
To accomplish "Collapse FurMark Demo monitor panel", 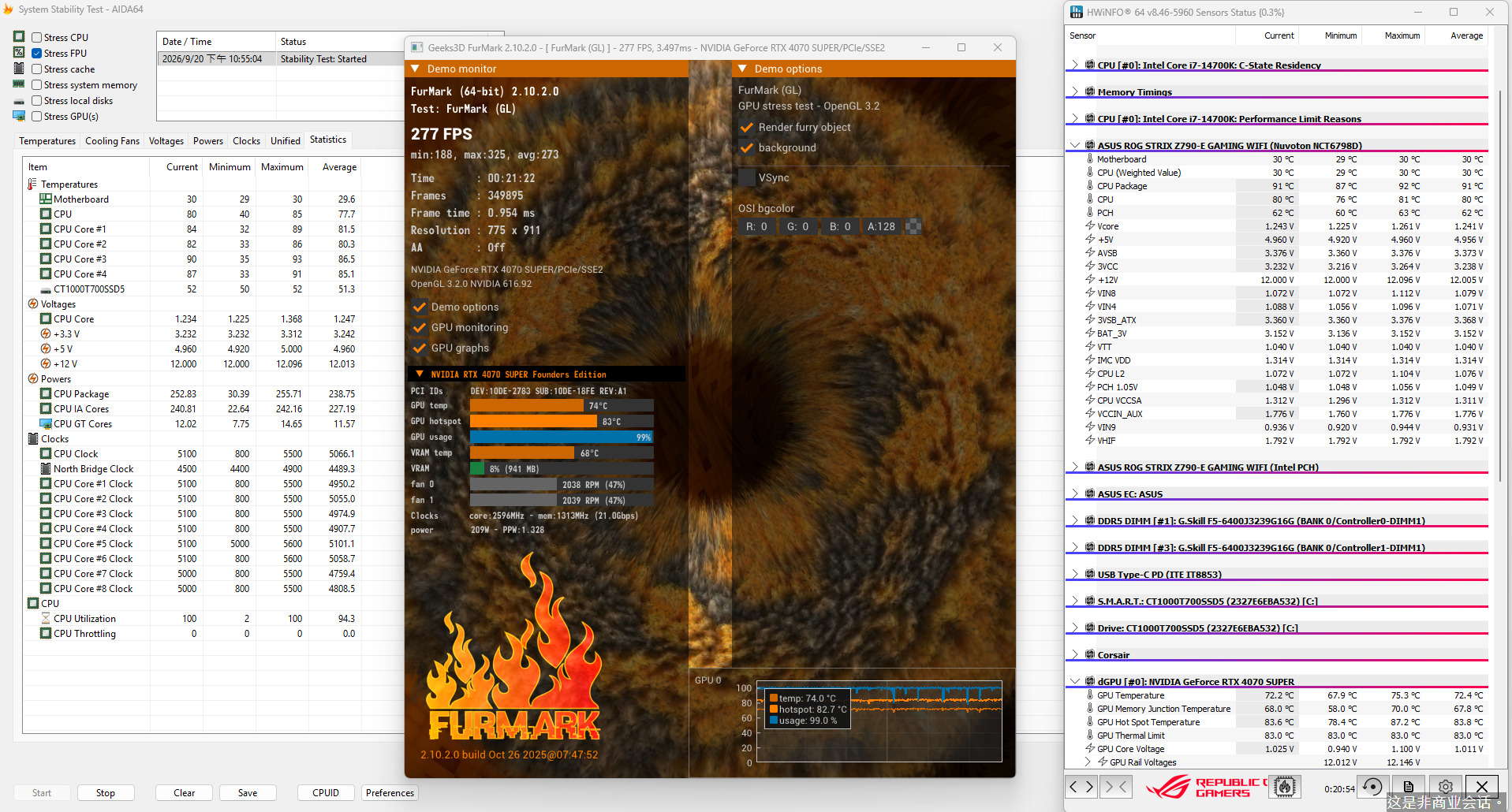I will tap(415, 69).
